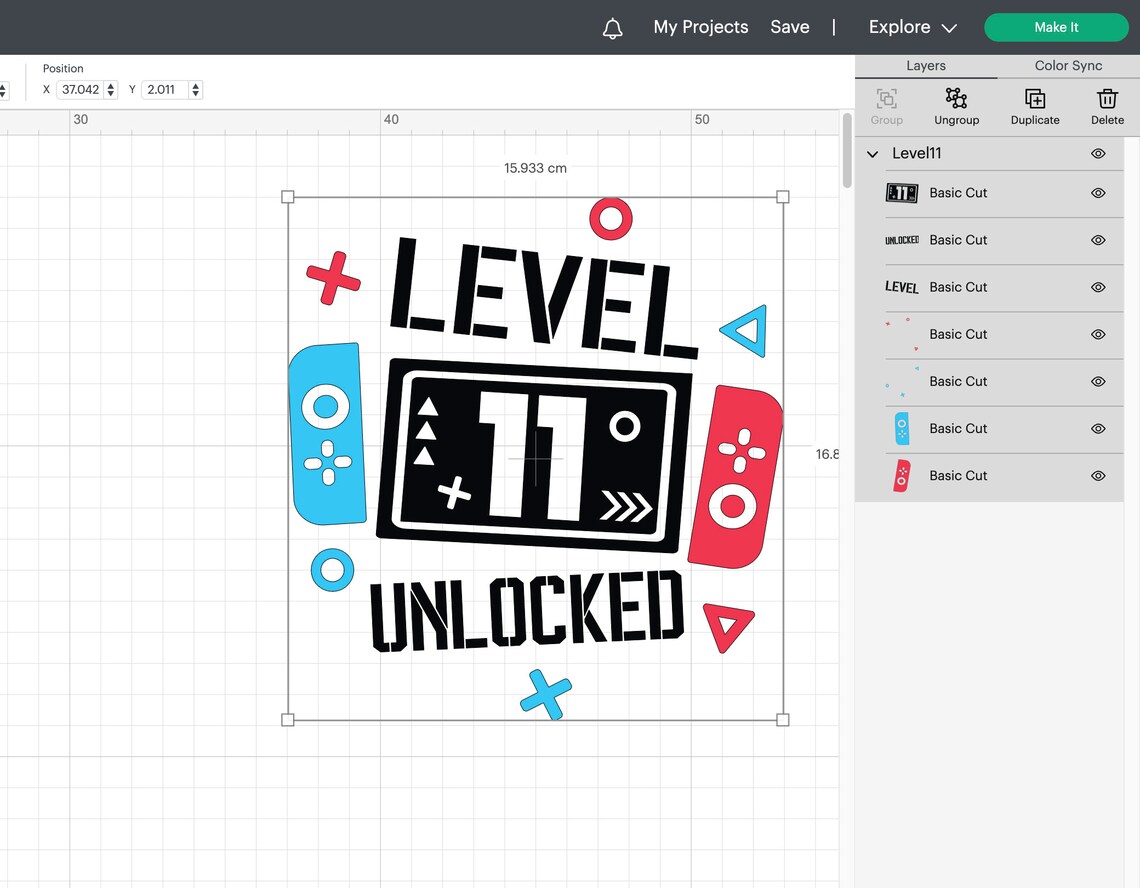This screenshot has width=1140, height=888.
Task: Select the Ungroup icon
Action: click(x=956, y=100)
